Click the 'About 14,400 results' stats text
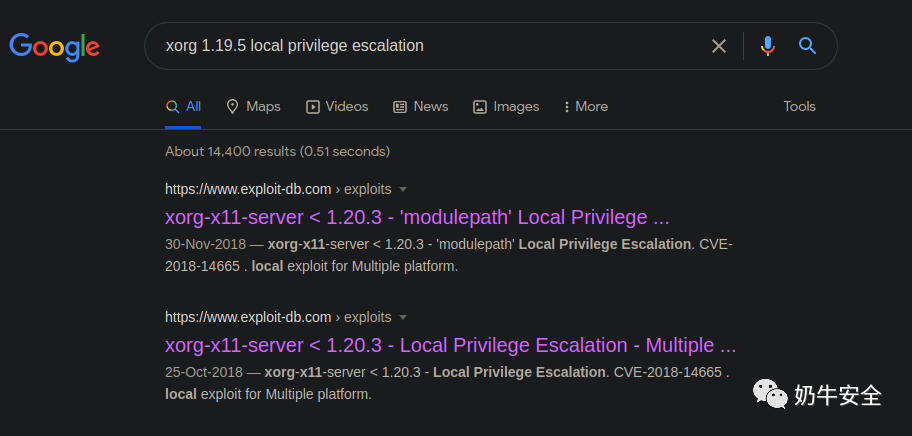The image size is (912, 436). tap(277, 152)
